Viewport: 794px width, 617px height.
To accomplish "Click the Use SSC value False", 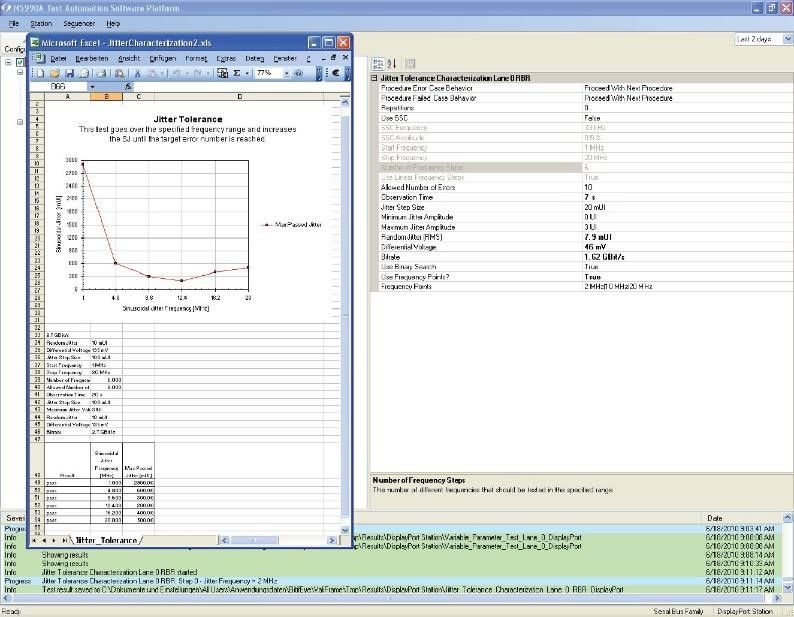I will click(592, 118).
